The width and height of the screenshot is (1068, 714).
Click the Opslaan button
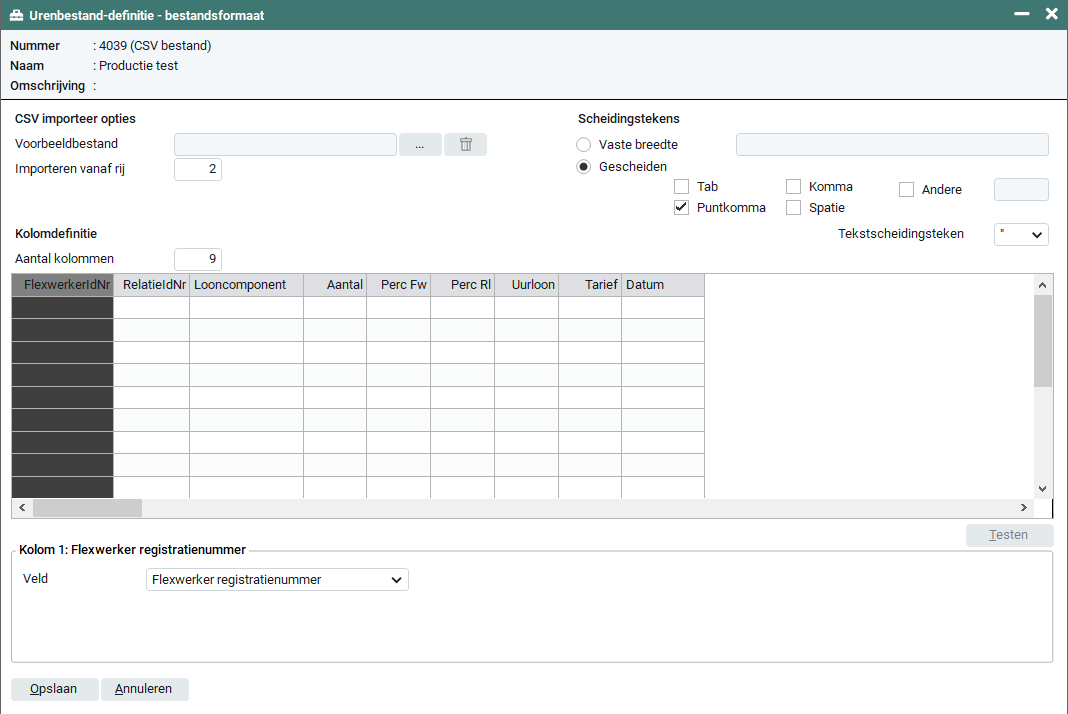pyautogui.click(x=55, y=689)
